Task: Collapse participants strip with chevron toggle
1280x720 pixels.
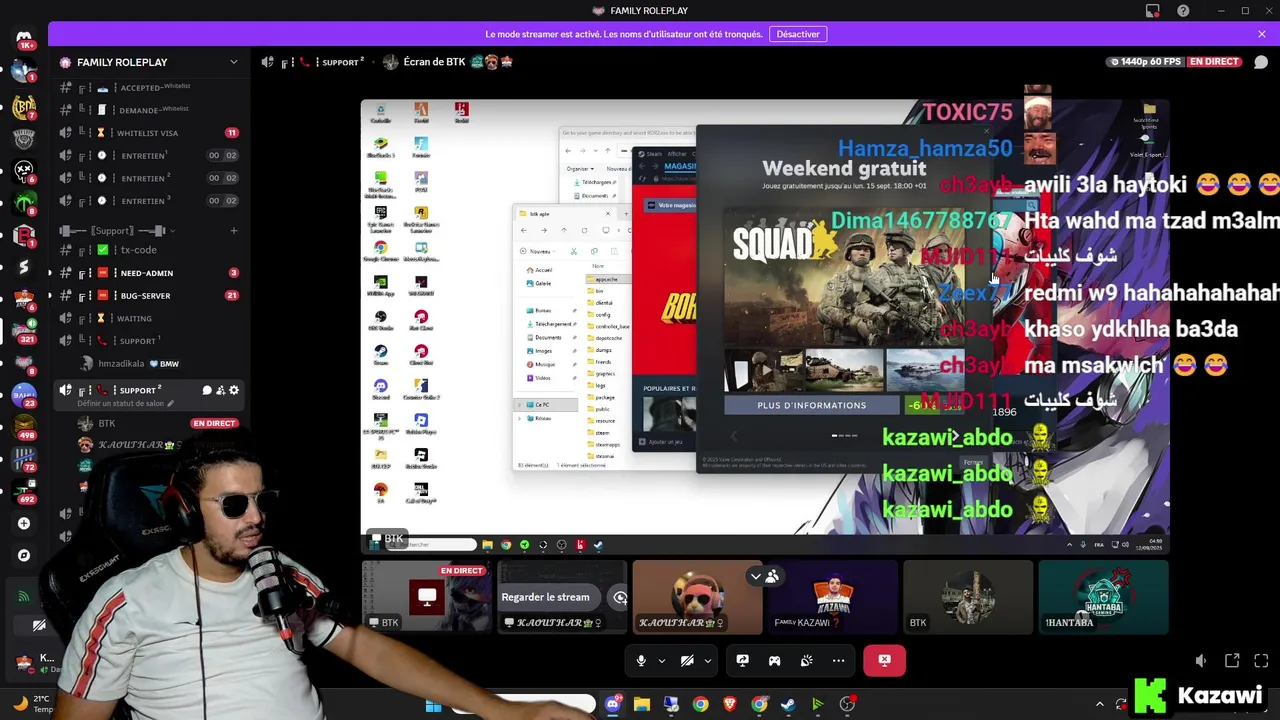Action: (x=756, y=577)
